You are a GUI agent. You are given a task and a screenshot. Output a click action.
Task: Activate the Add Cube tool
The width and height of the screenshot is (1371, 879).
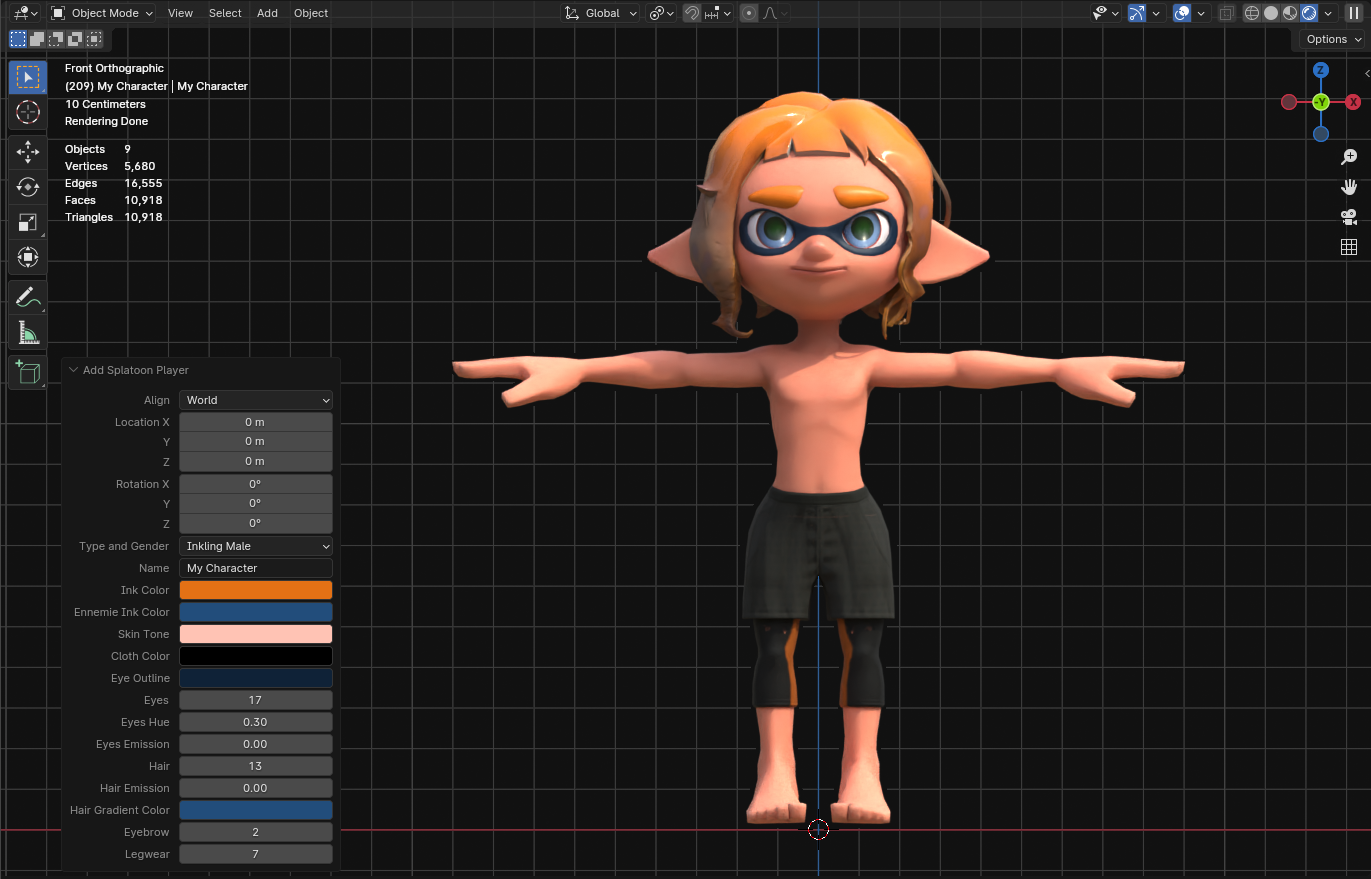pyautogui.click(x=27, y=372)
